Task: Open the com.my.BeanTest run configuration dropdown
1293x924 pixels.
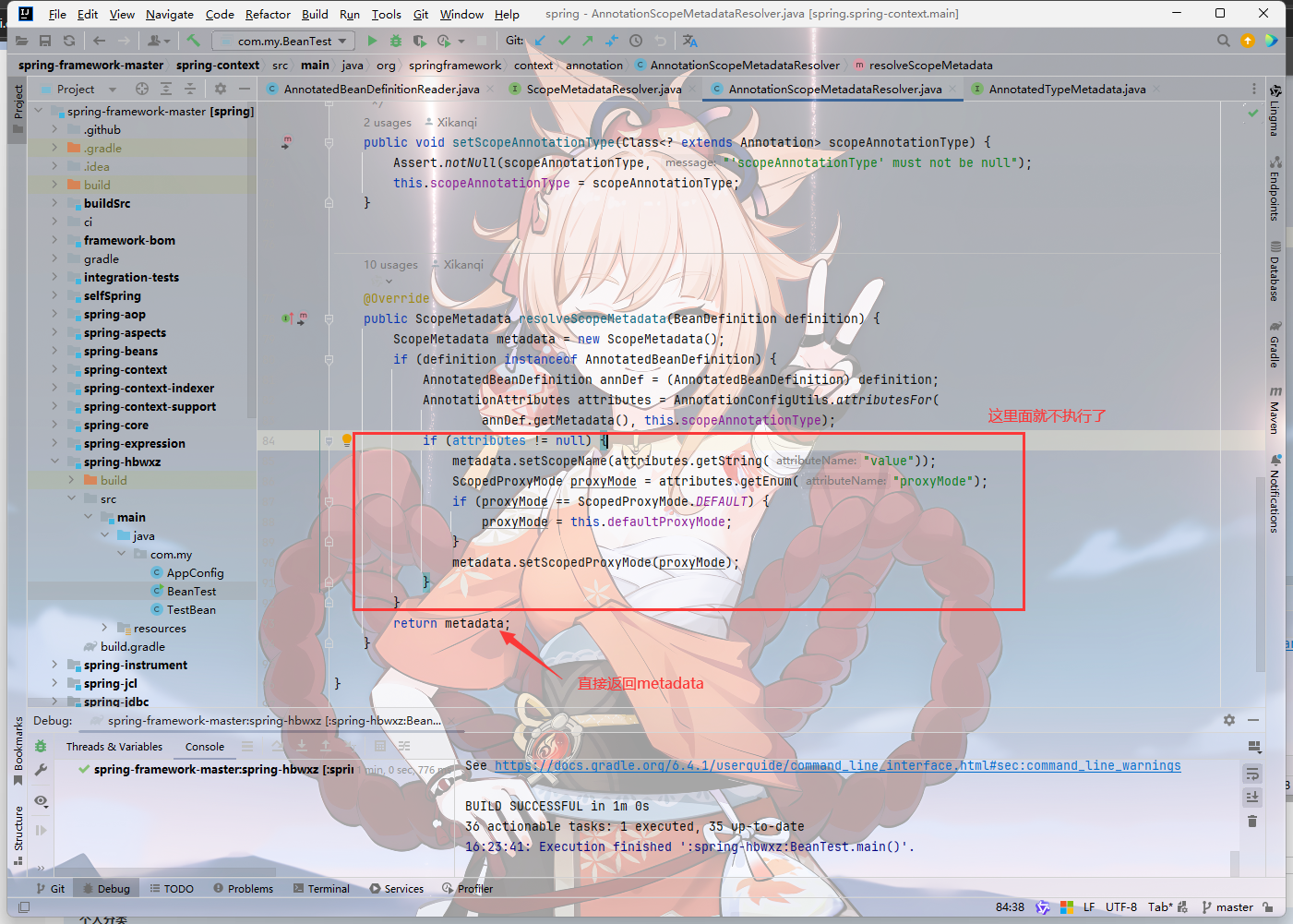Action: pyautogui.click(x=283, y=41)
